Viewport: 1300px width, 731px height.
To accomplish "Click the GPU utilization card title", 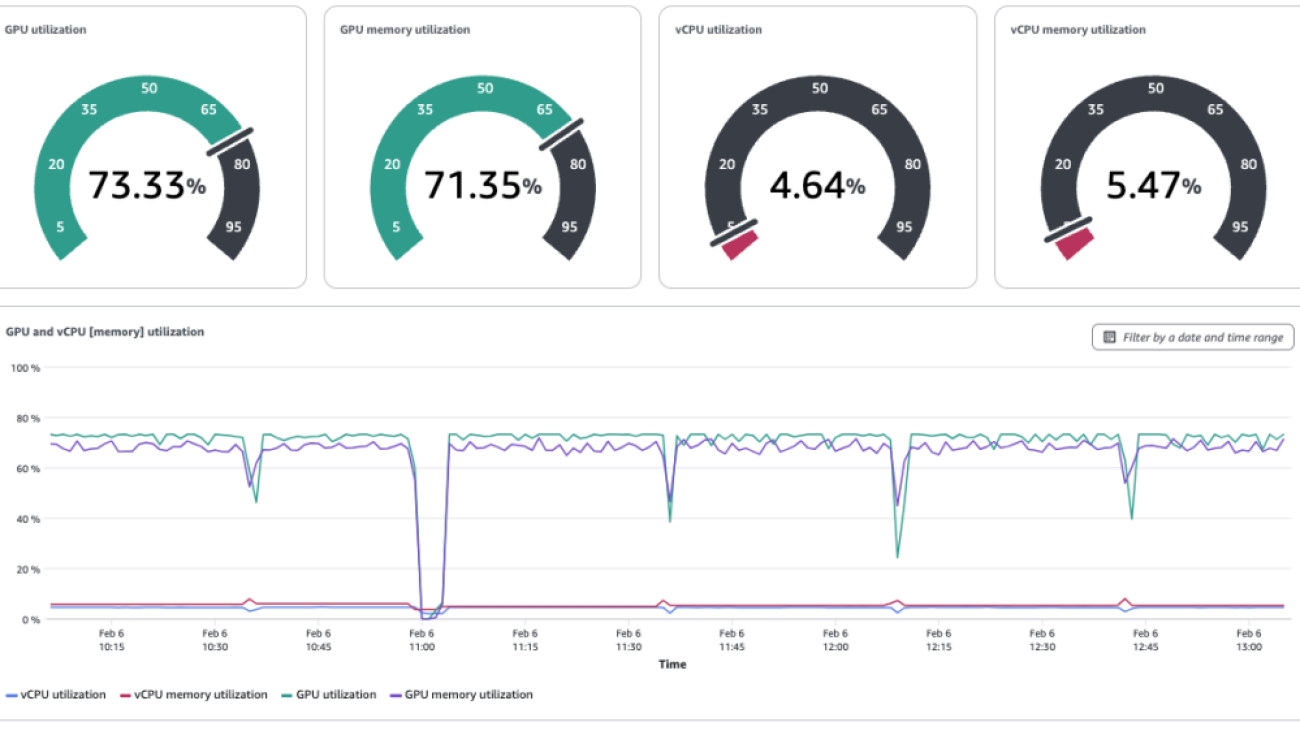I will point(46,30).
